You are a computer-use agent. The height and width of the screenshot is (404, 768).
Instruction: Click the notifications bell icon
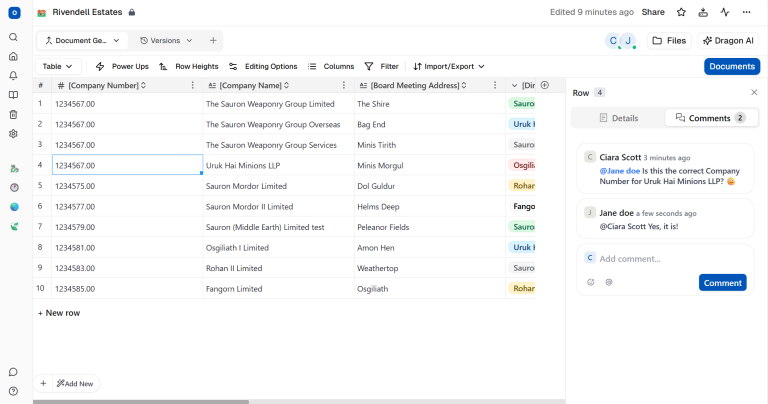(x=13, y=75)
